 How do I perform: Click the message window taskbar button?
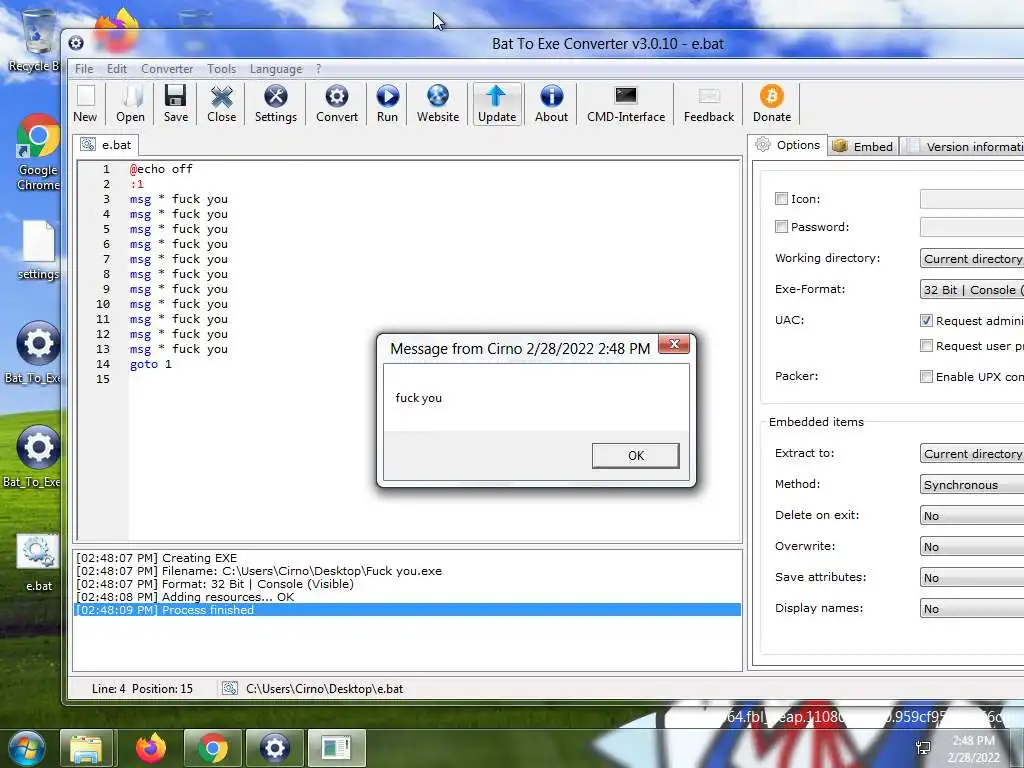coord(336,748)
